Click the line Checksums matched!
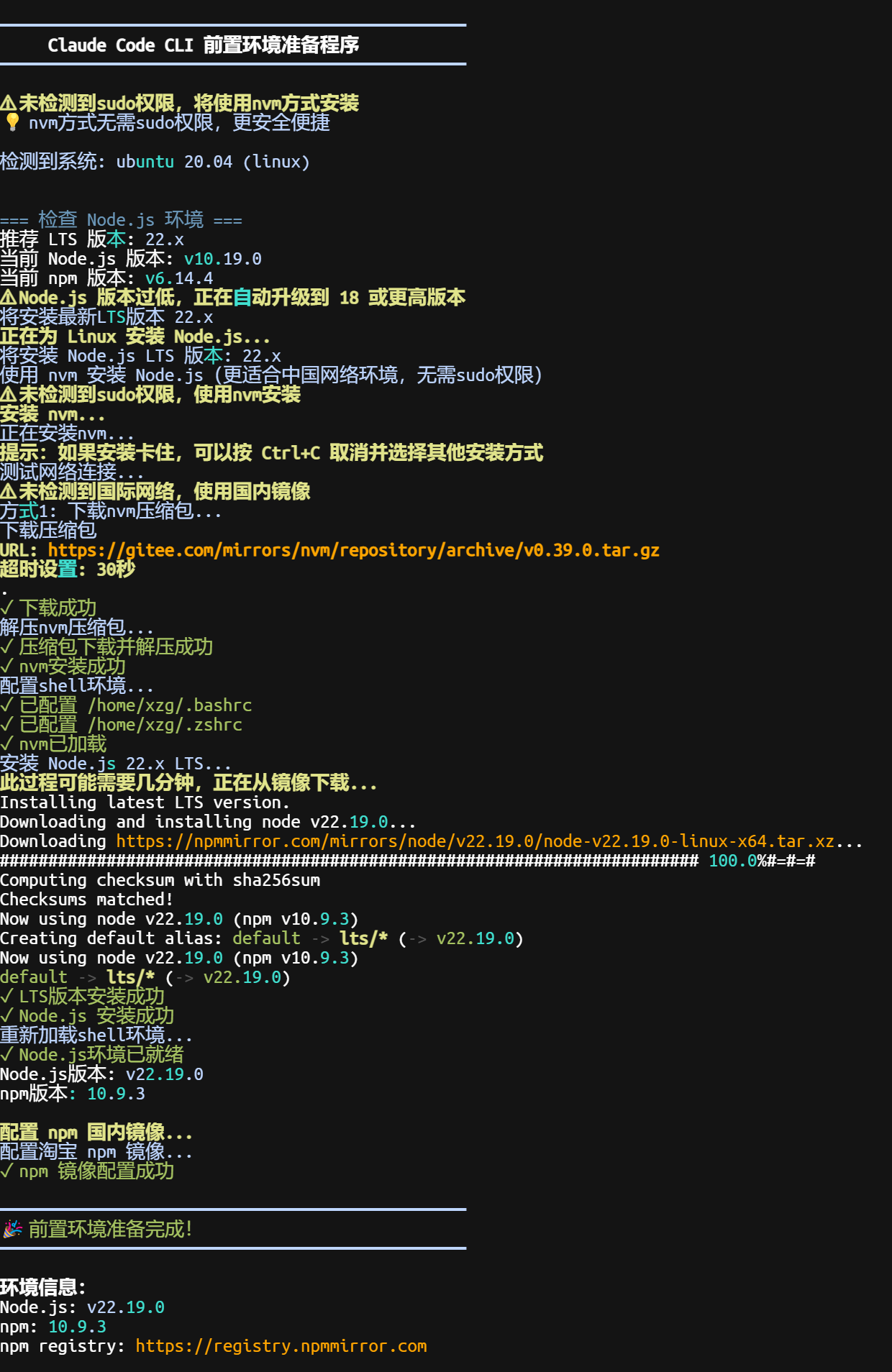 click(86, 900)
